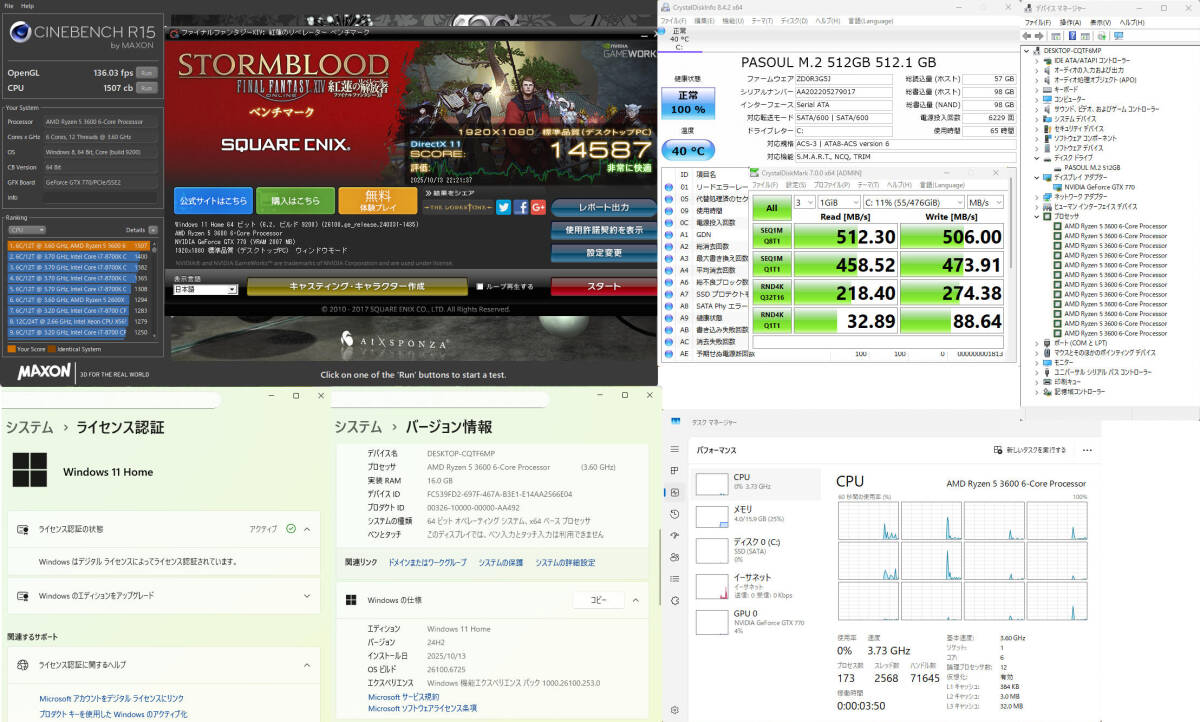The height and width of the screenshot is (722, 1200).
Task: Collapse the Windows の仕様 section chevron
Action: [635, 600]
